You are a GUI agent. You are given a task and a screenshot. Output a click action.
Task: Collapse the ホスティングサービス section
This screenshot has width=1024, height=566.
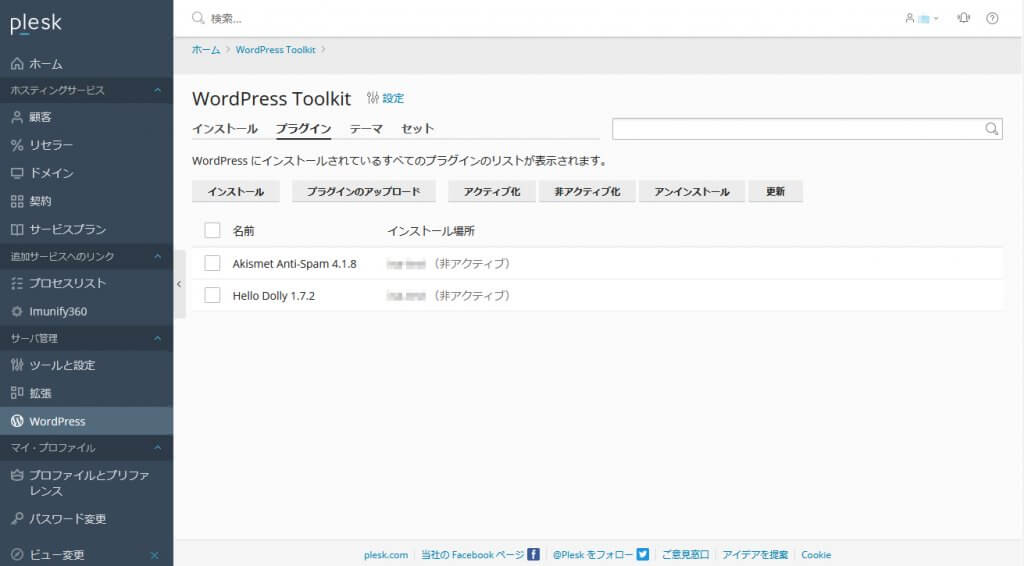[x=157, y=90]
